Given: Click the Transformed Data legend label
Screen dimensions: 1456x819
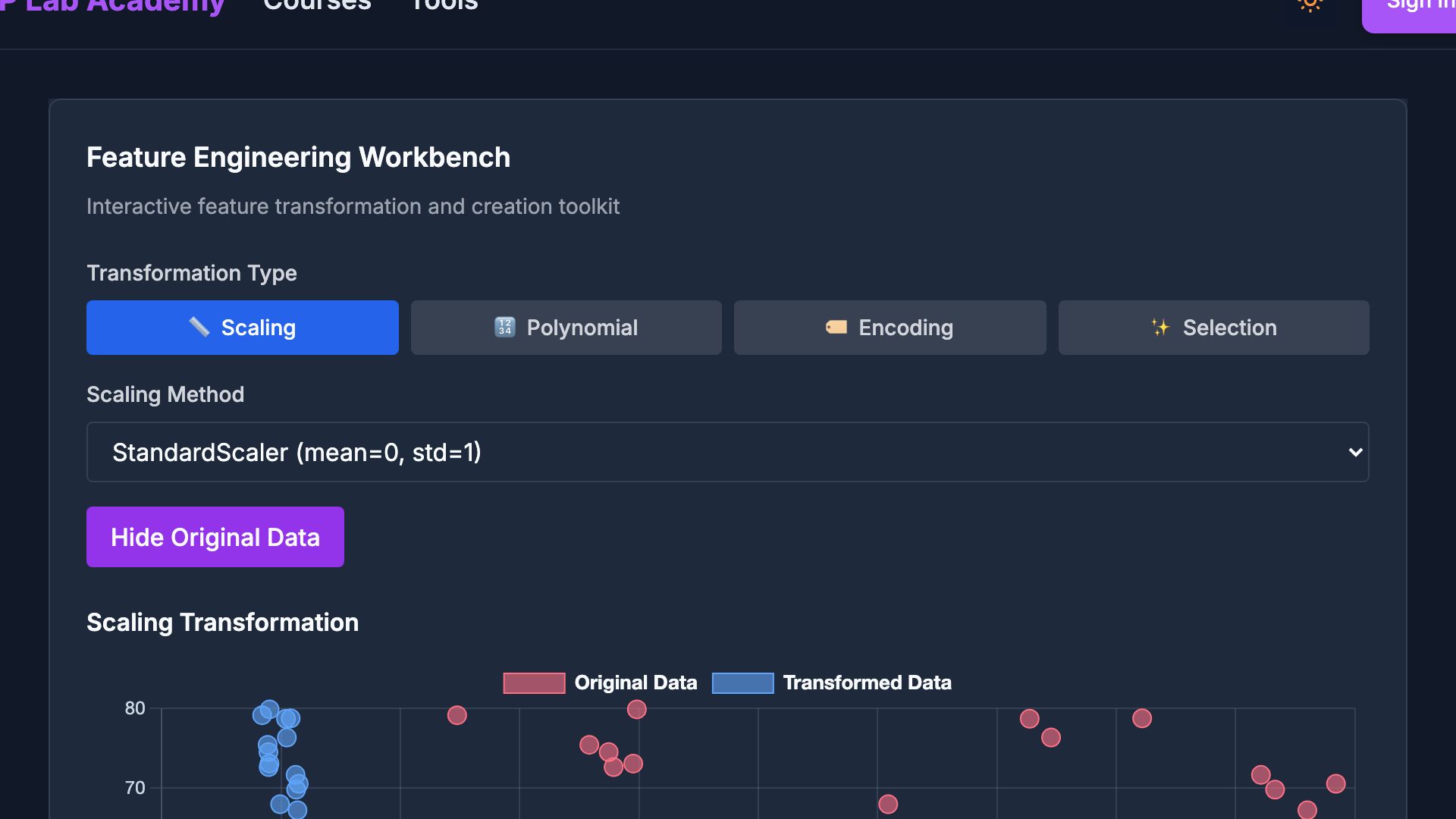Looking at the screenshot, I should pyautogui.click(x=867, y=682).
